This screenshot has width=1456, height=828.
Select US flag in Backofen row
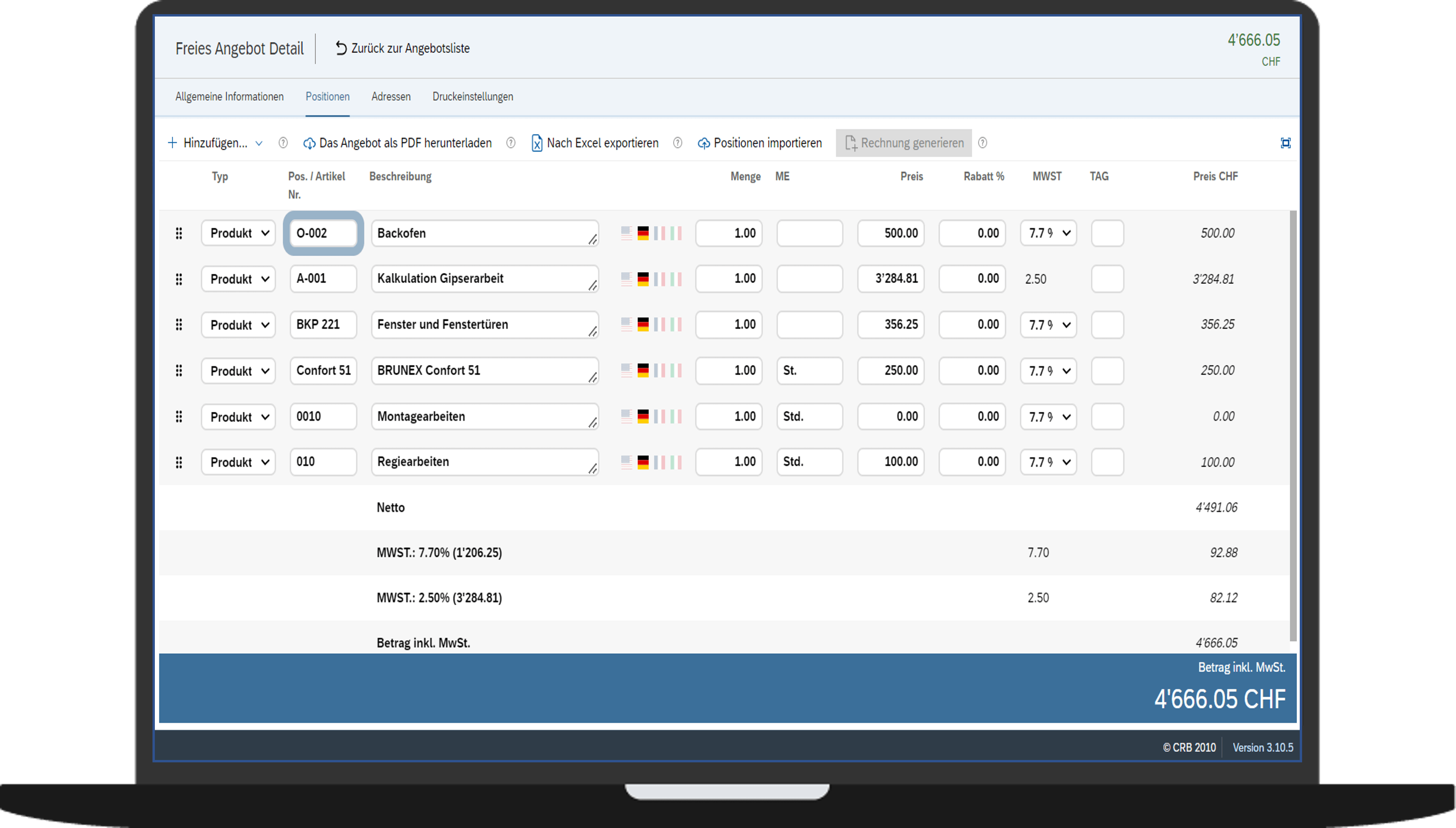[626, 233]
